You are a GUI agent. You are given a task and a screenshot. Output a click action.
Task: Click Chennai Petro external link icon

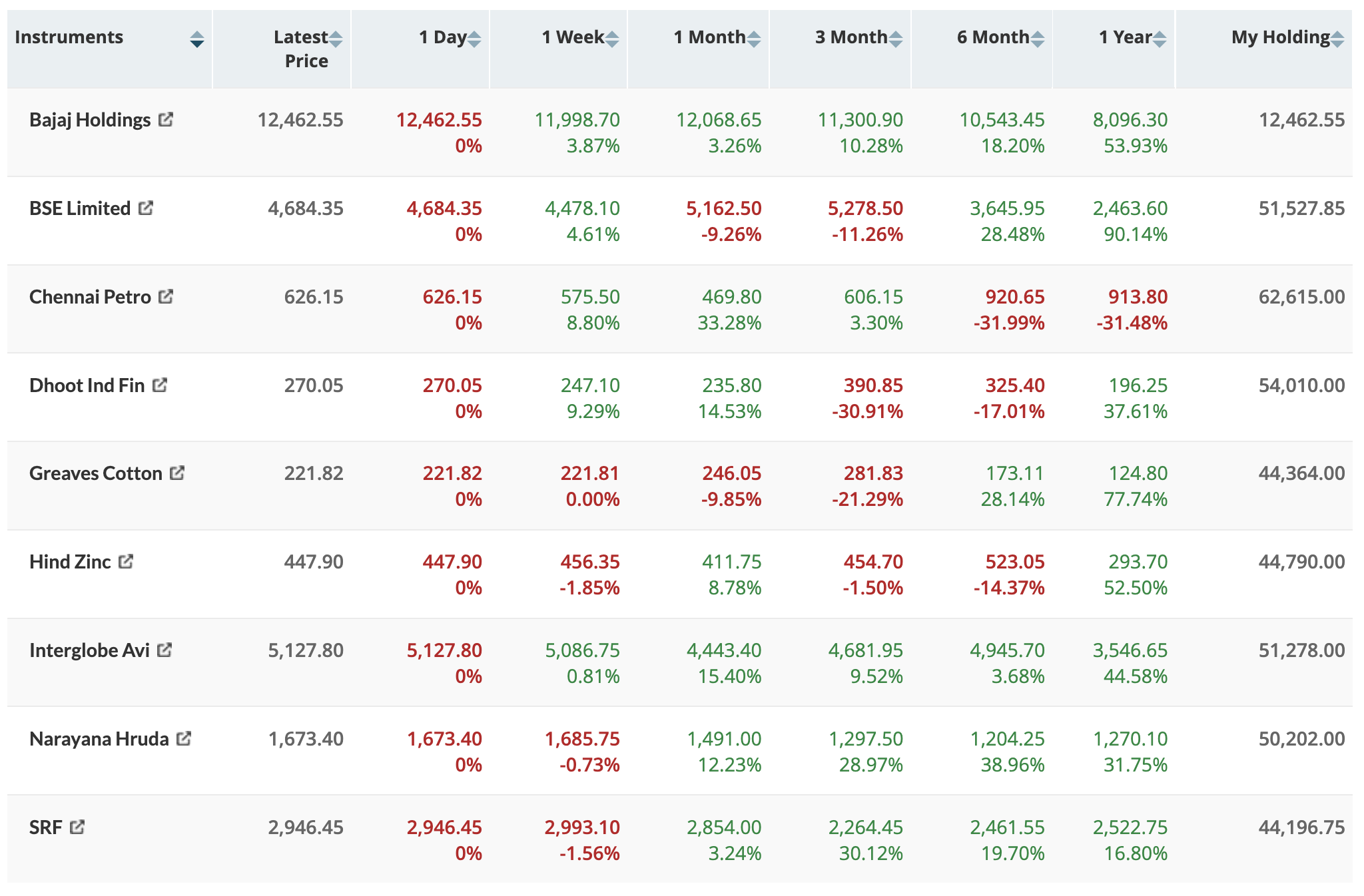166,297
